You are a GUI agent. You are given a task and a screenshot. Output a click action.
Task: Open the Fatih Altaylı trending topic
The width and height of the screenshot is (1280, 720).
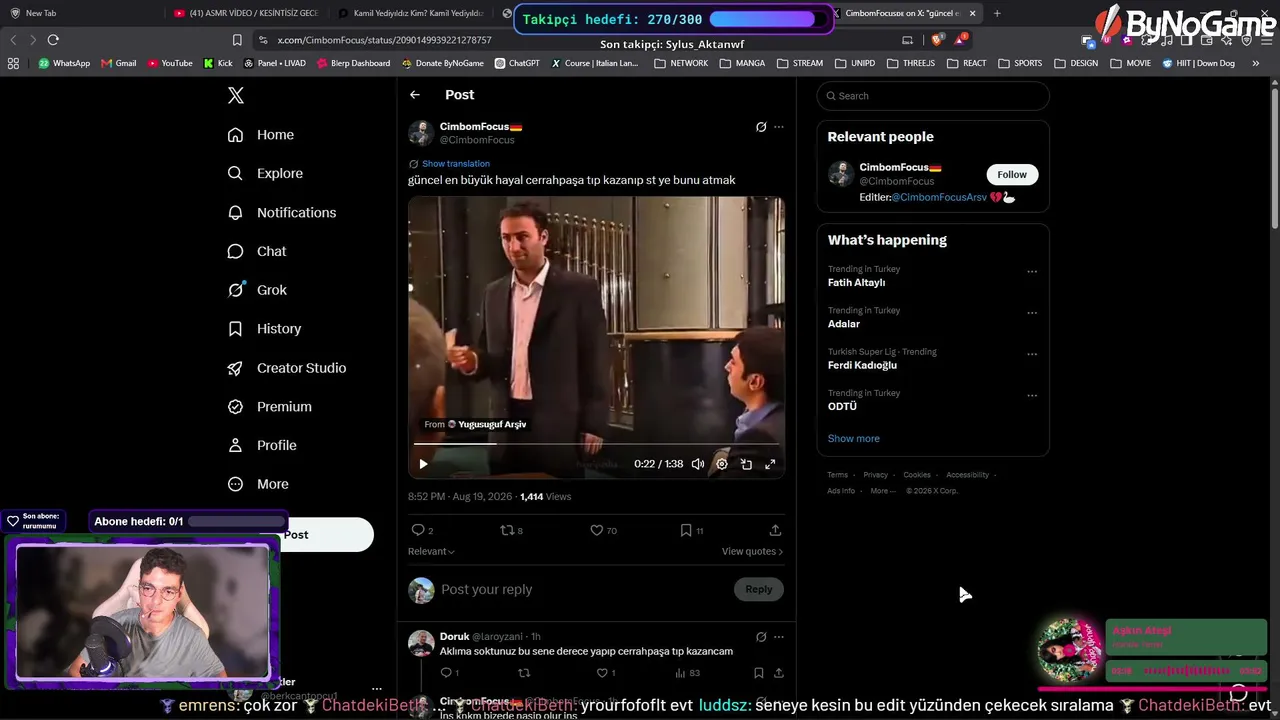(x=856, y=283)
